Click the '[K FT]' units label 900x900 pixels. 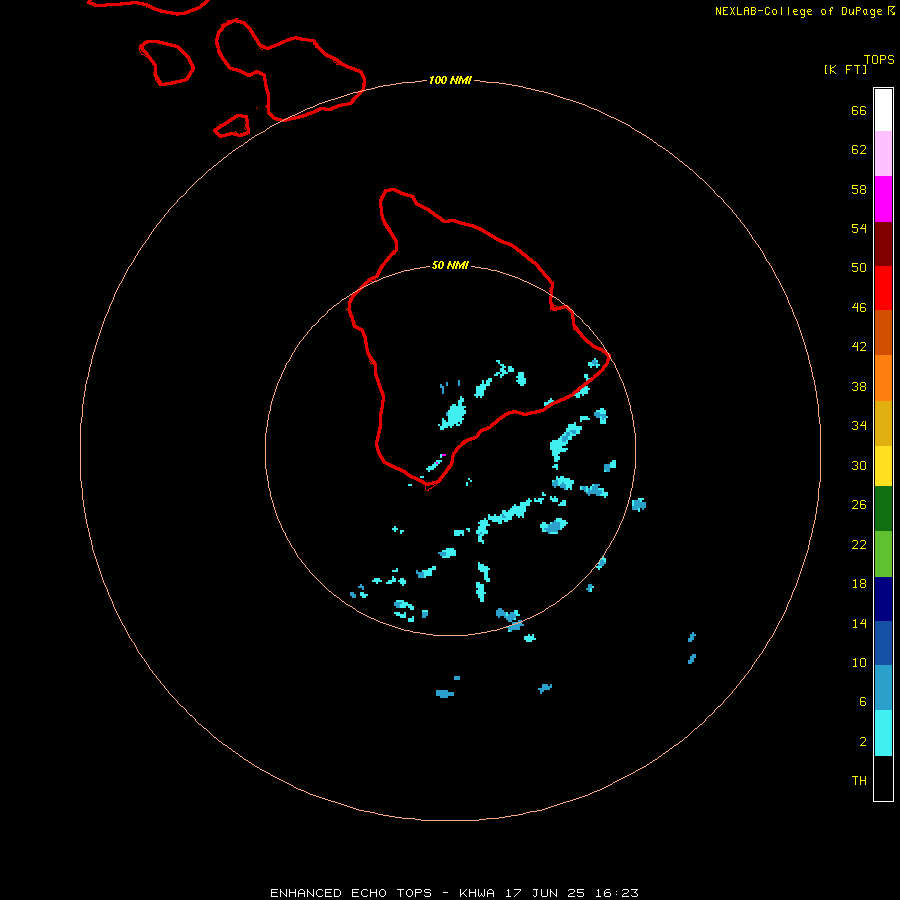(845, 69)
